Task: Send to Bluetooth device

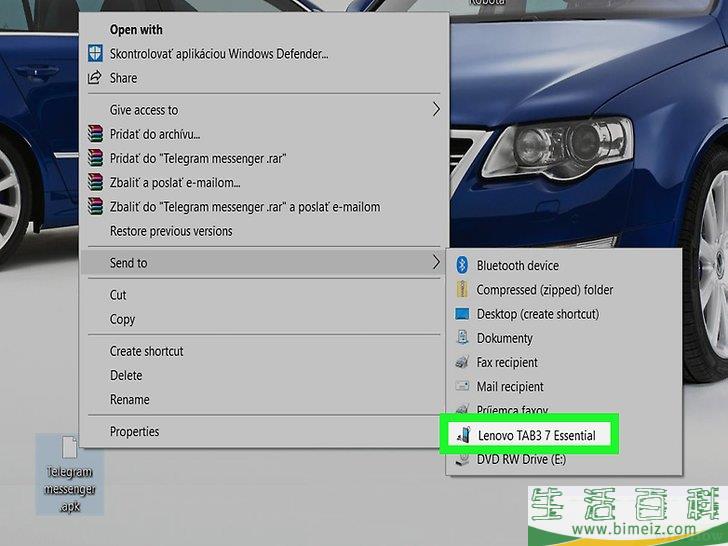Action: pos(564,265)
